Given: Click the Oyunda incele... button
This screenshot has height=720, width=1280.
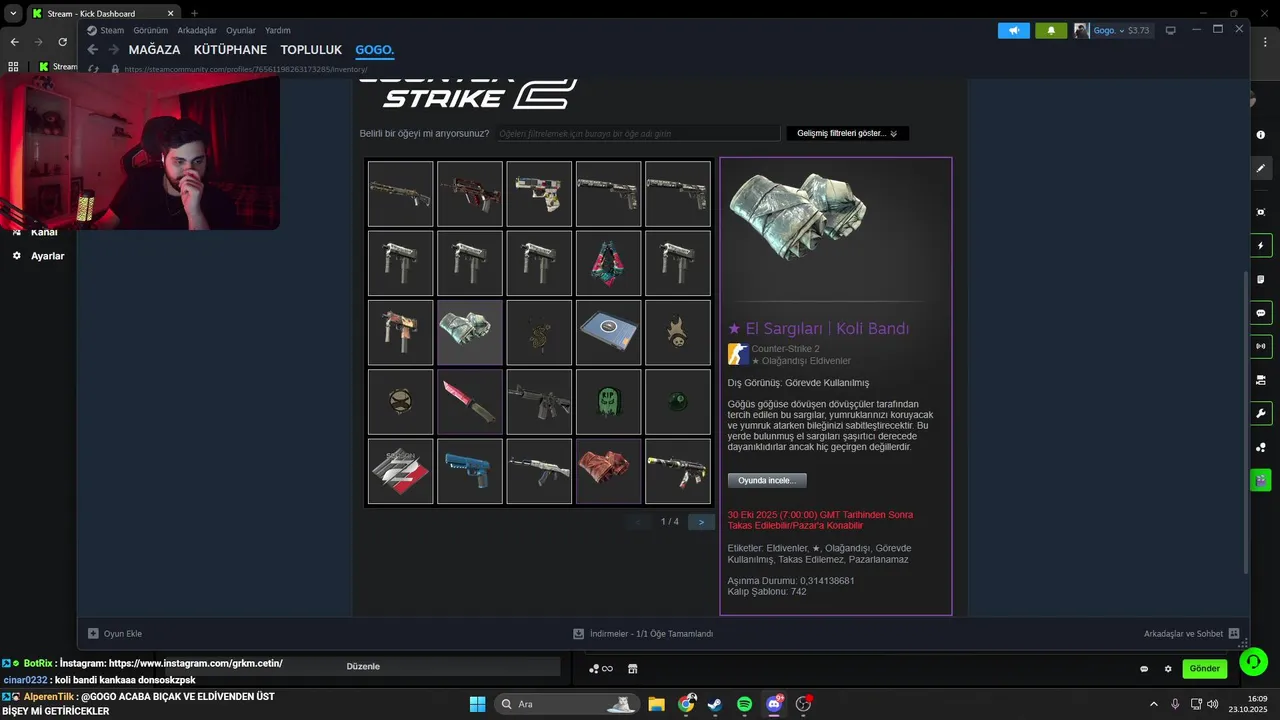Looking at the screenshot, I should [x=767, y=481].
